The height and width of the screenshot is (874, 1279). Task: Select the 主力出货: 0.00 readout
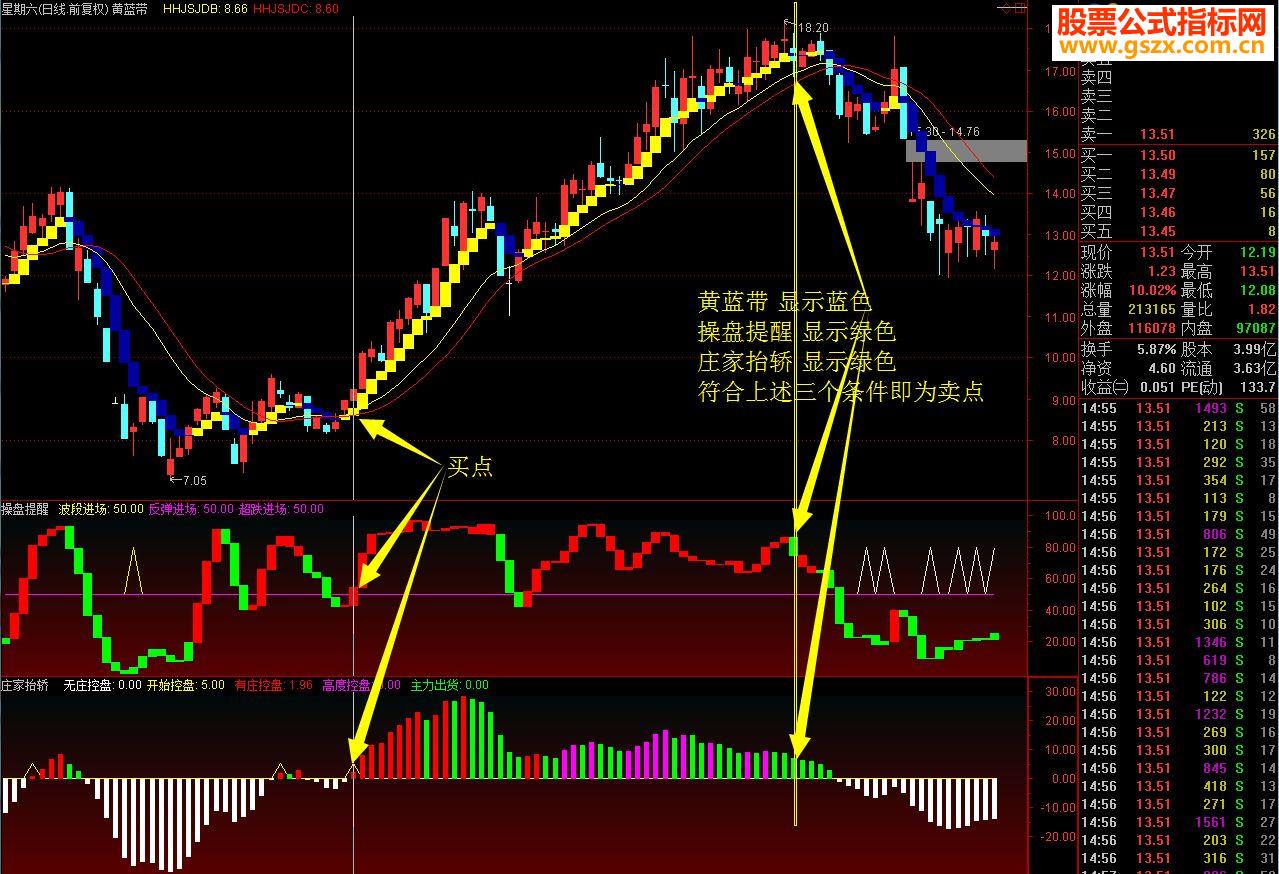pyautogui.click(x=450, y=686)
